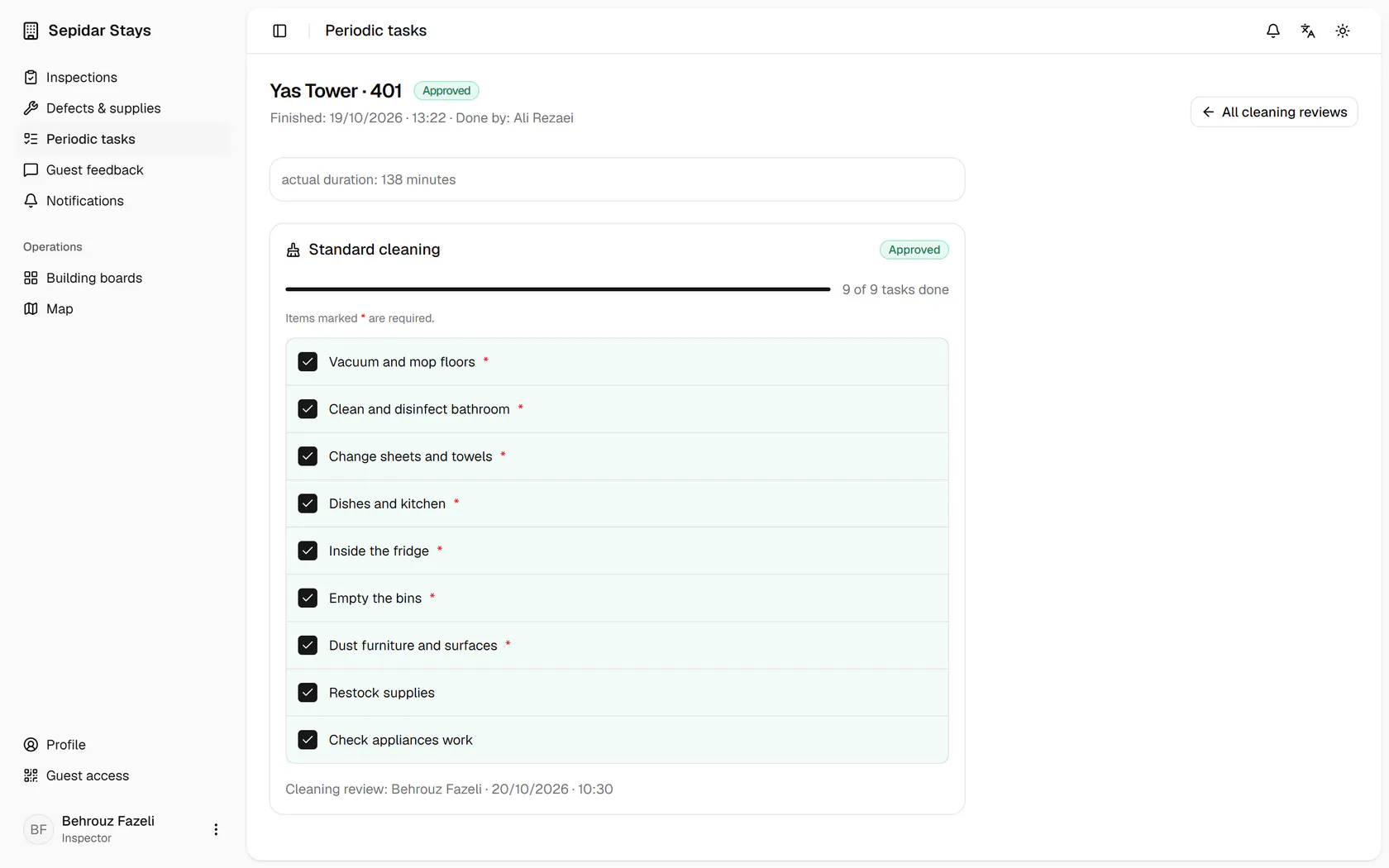Viewport: 1389px width, 868px height.
Task: Go back to All cleaning reviews
Action: [1274, 112]
